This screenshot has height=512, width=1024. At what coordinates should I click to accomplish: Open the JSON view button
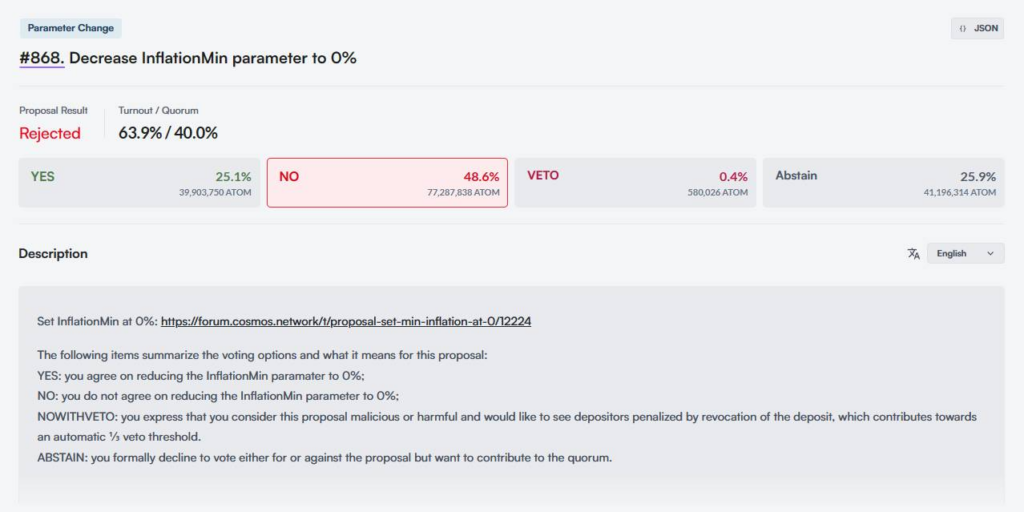click(977, 29)
